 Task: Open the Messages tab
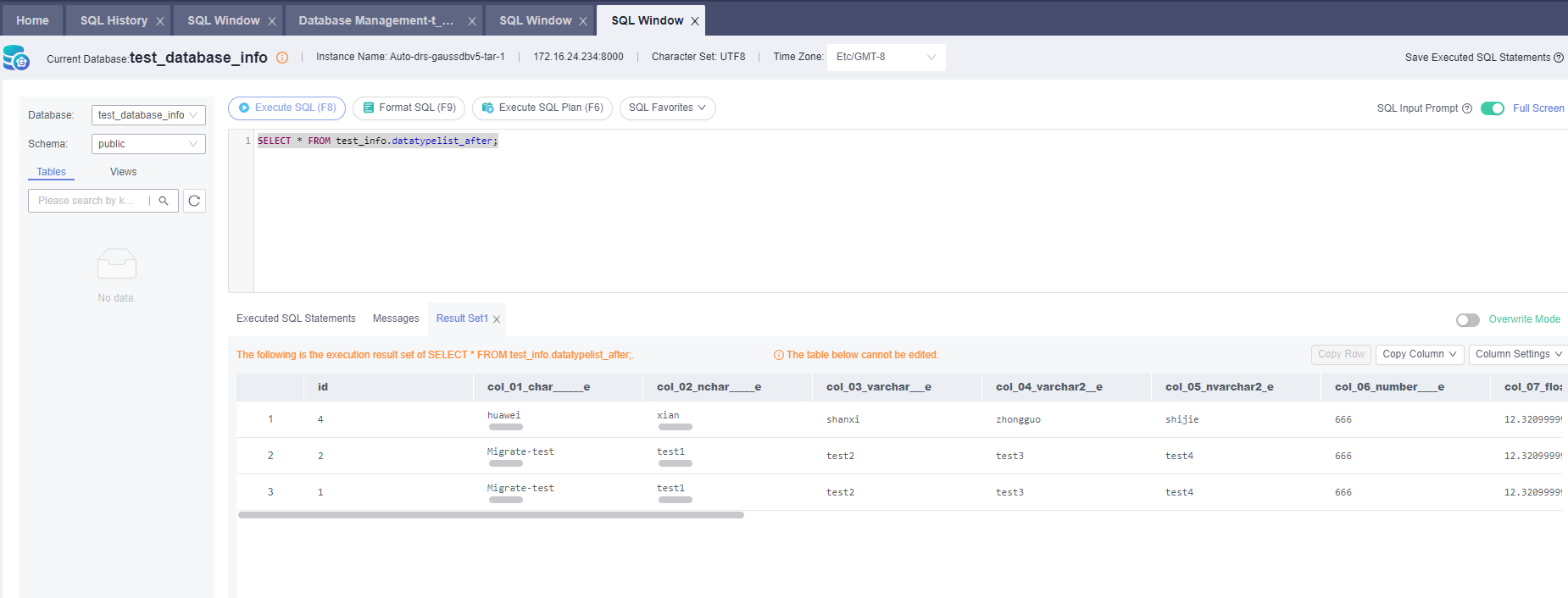(396, 318)
